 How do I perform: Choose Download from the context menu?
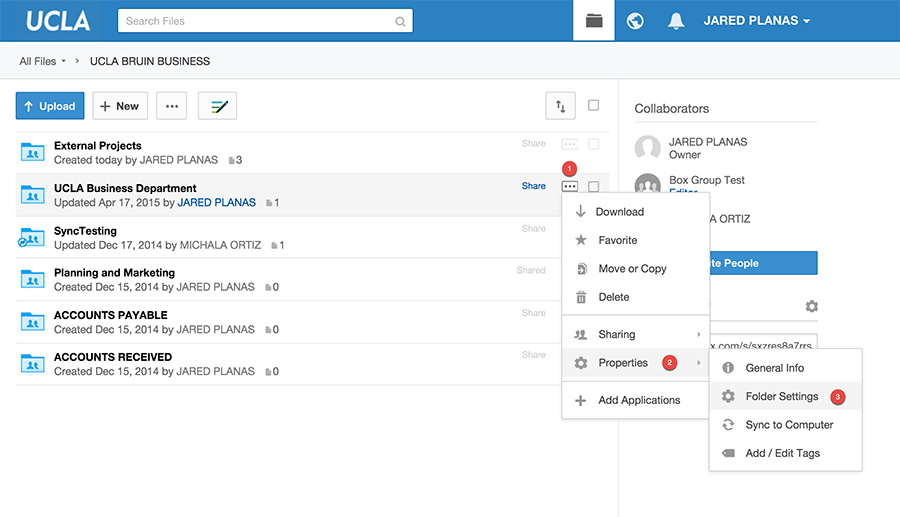[x=636, y=212]
